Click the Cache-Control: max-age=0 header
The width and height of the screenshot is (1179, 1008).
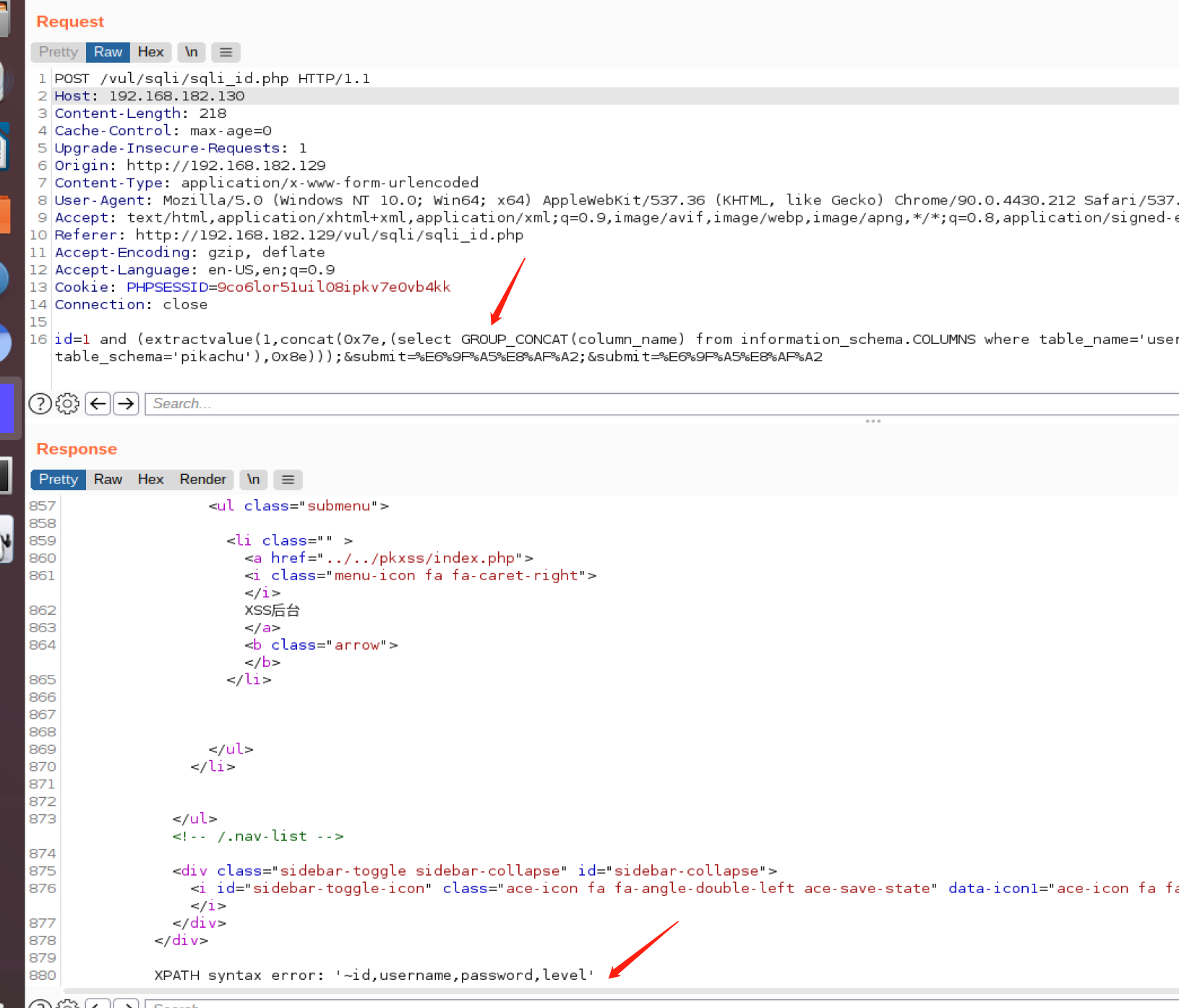coord(163,131)
